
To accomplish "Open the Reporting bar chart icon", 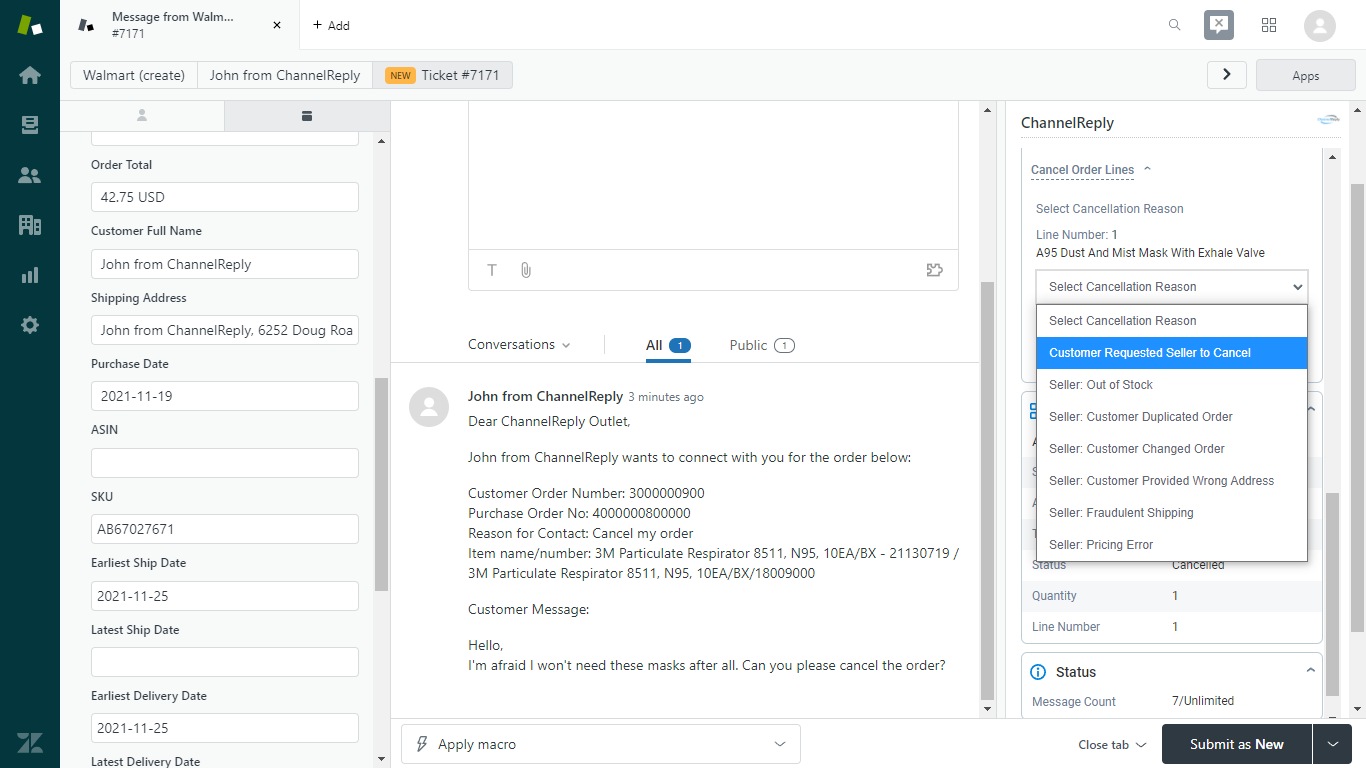I will (x=30, y=275).
